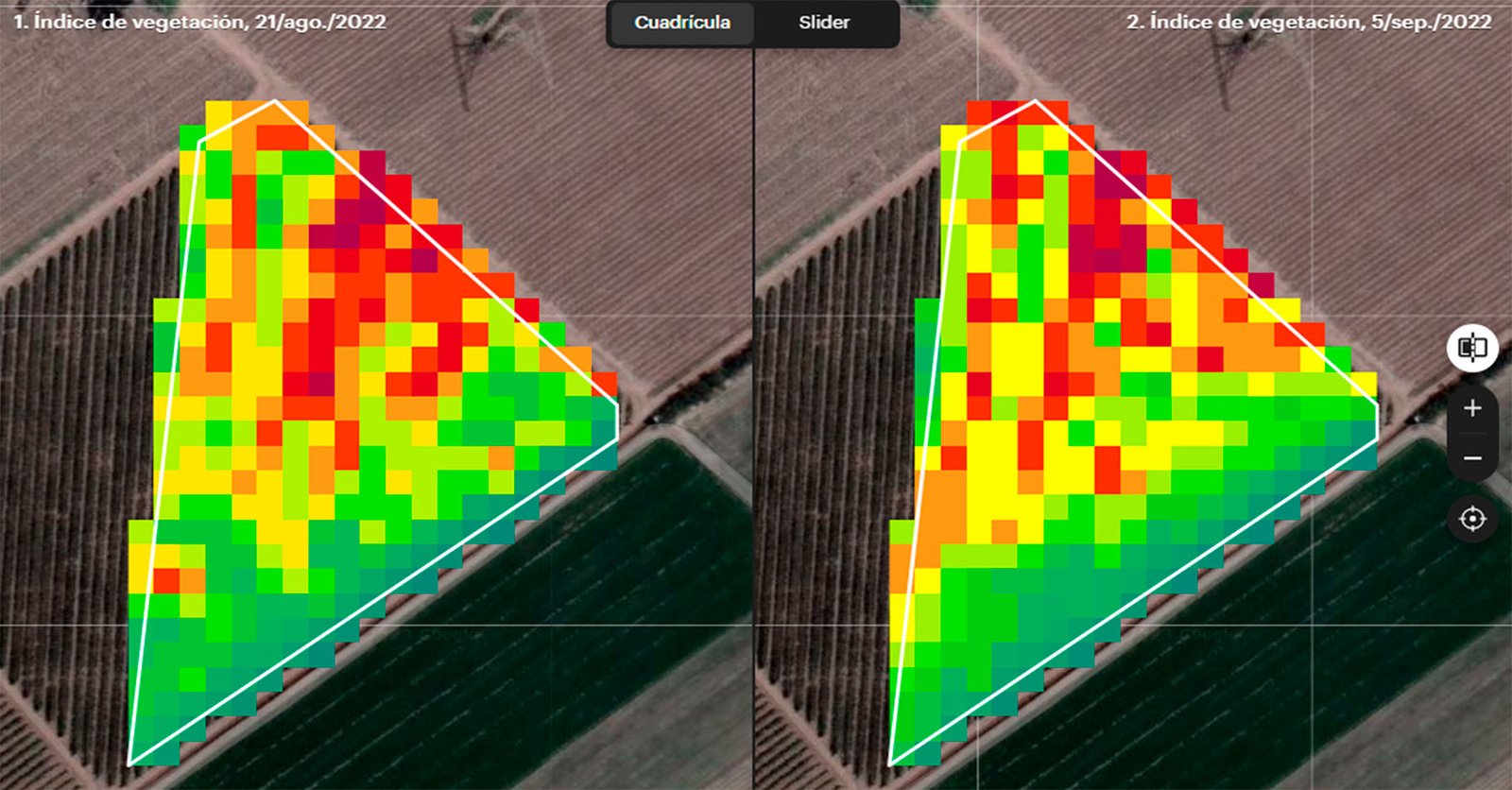Image resolution: width=1512 pixels, height=790 pixels.
Task: Zoom in with the plus button
Action: click(1471, 408)
